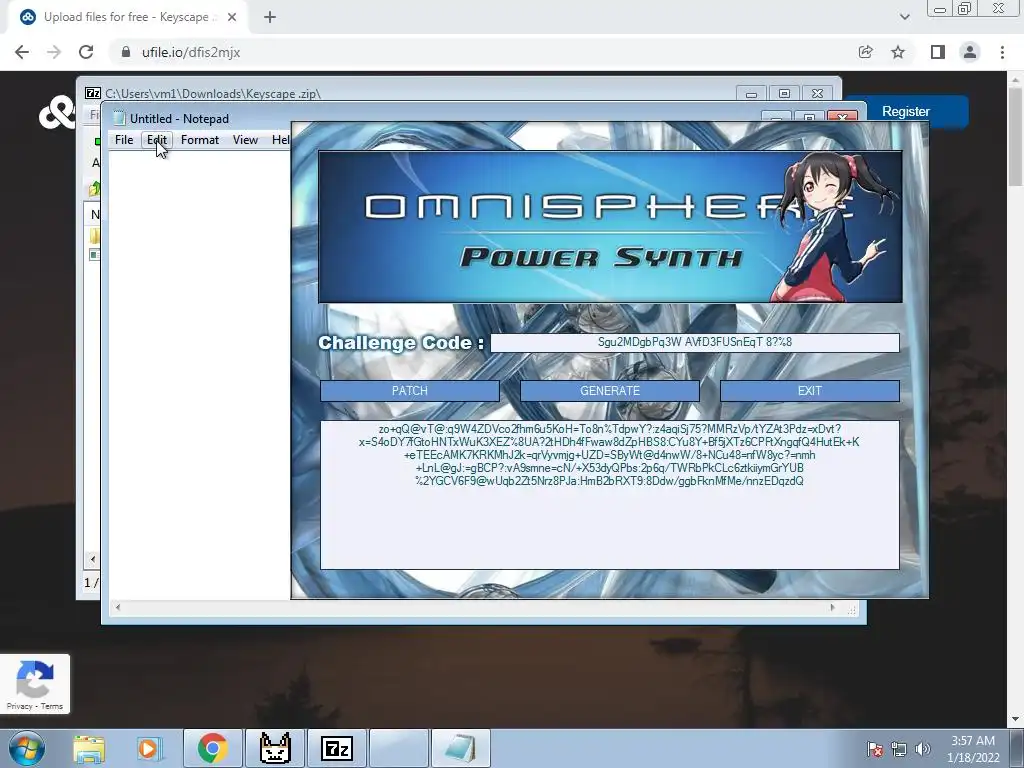
Task: Open Notepad's File menu
Action: pyautogui.click(x=123, y=140)
